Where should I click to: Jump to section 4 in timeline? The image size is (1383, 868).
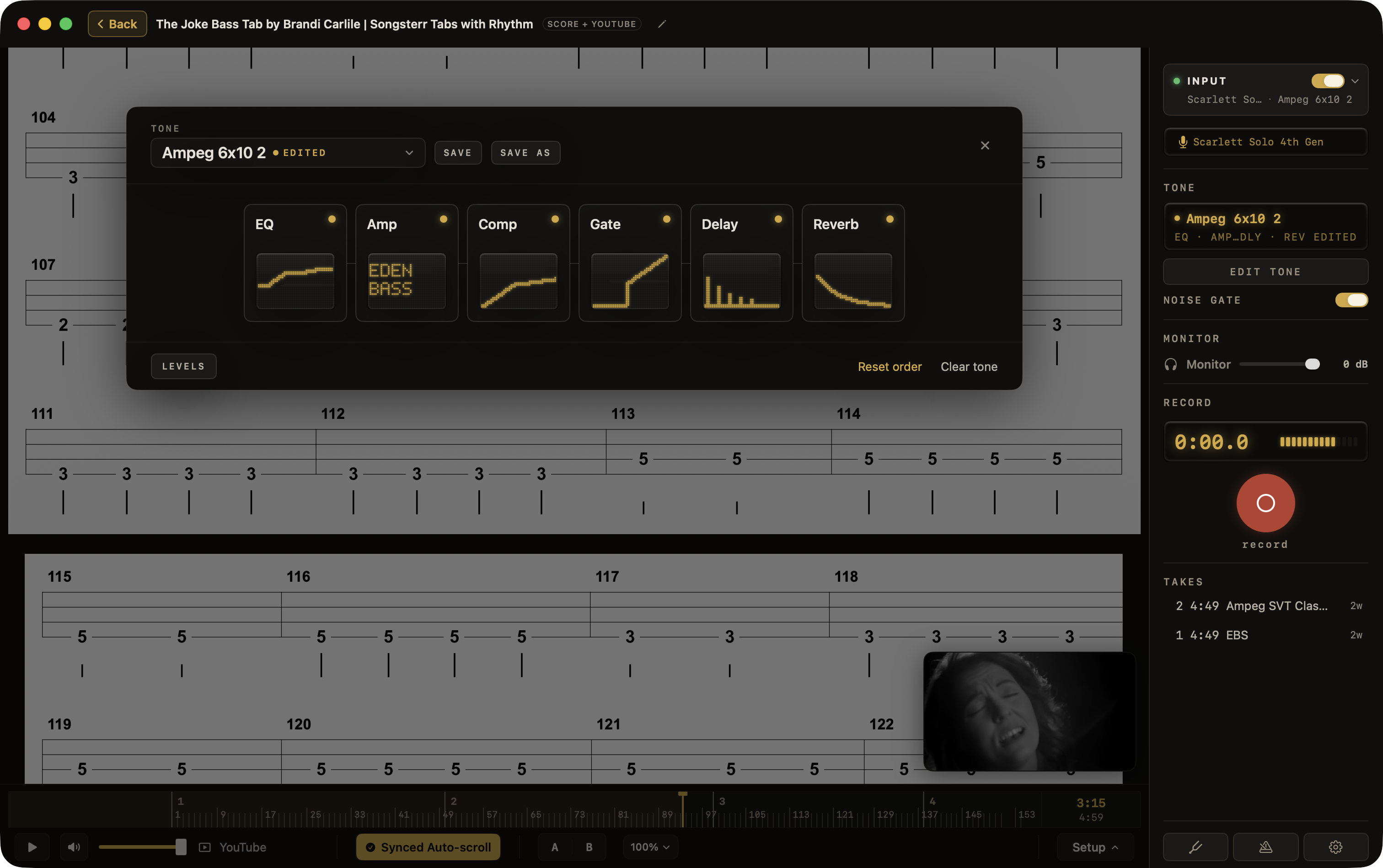point(933,801)
